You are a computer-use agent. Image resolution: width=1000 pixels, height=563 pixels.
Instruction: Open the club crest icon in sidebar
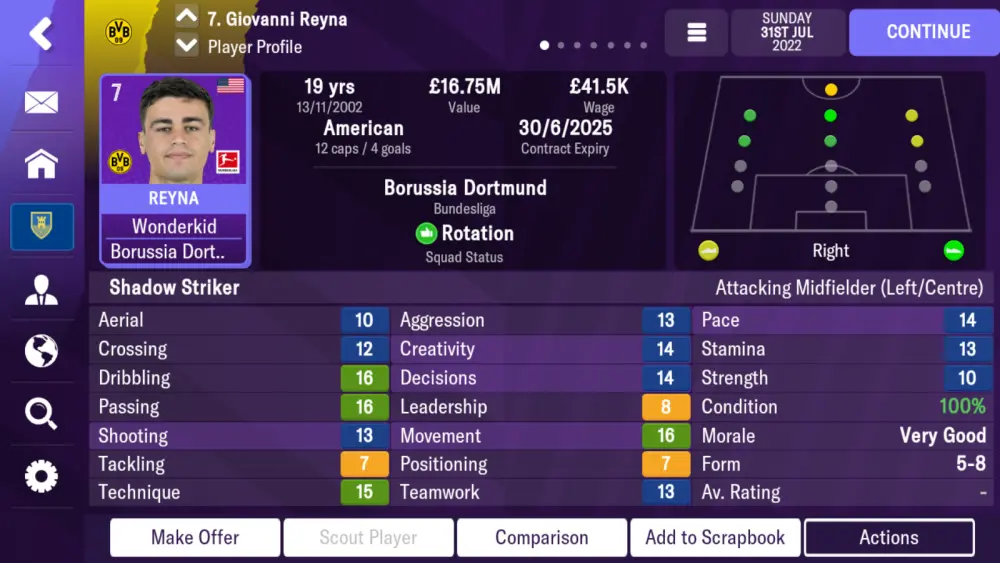[x=41, y=226]
